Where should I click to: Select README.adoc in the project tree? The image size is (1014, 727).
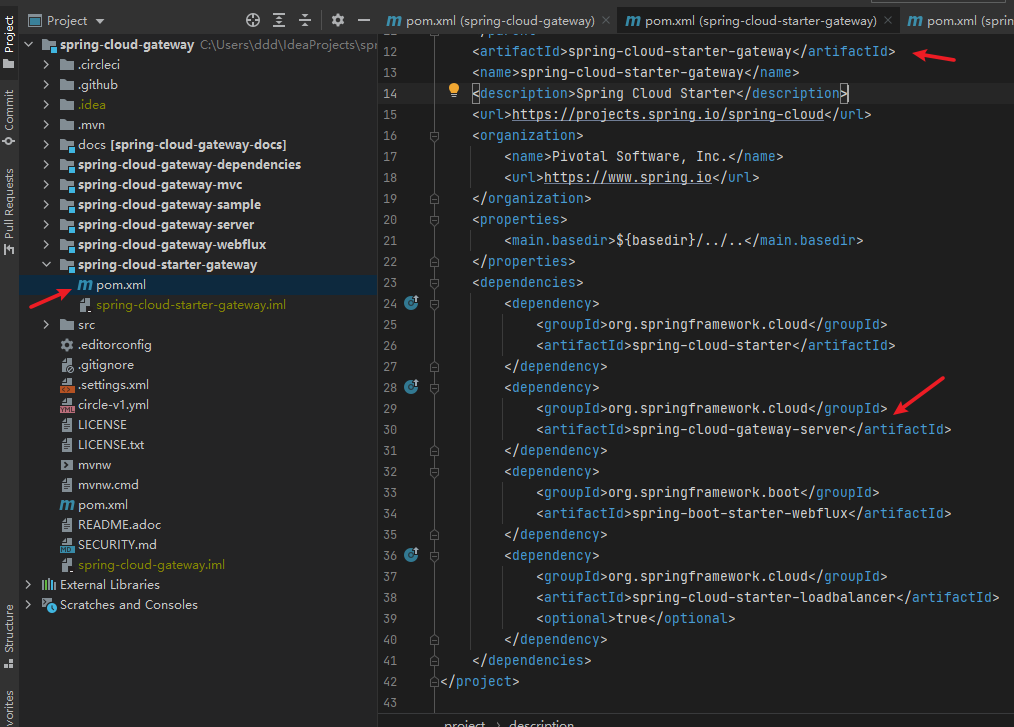pos(119,524)
